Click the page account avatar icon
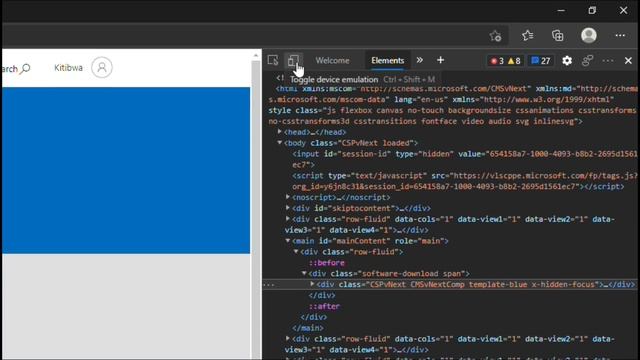Image resolution: width=640 pixels, height=360 pixels. coord(102,67)
